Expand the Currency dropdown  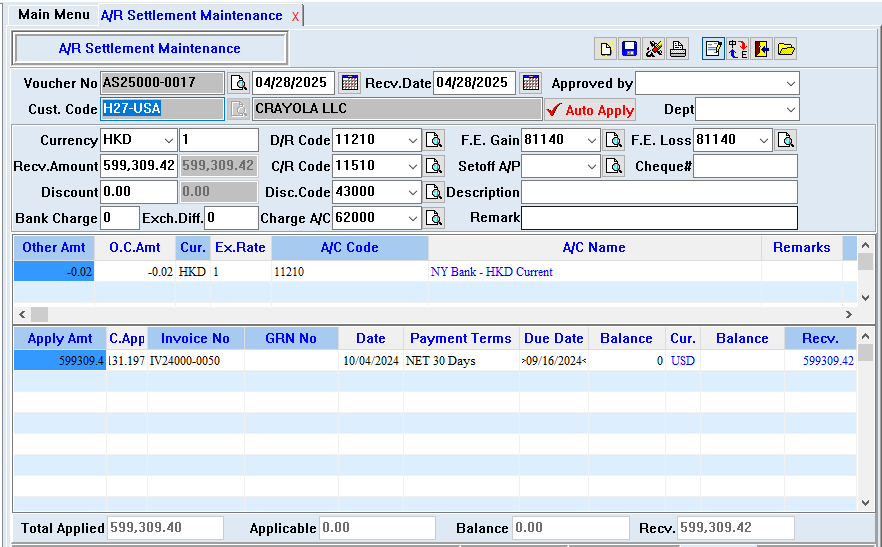pyautogui.click(x=167, y=140)
